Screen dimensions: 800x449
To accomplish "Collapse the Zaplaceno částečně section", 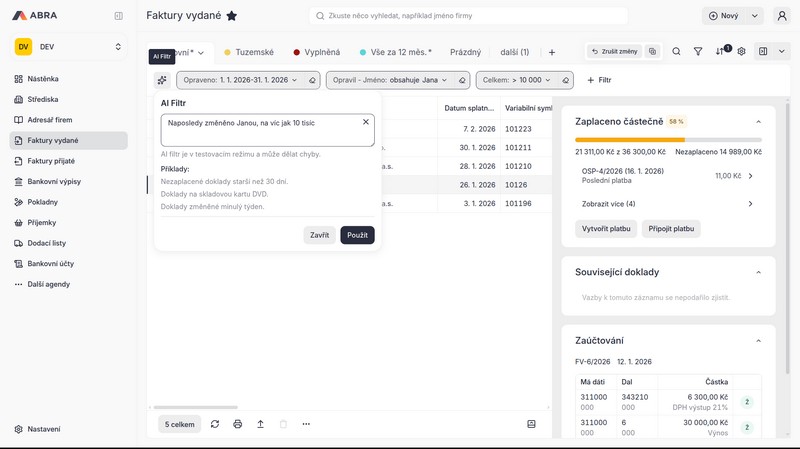I will point(758,121).
